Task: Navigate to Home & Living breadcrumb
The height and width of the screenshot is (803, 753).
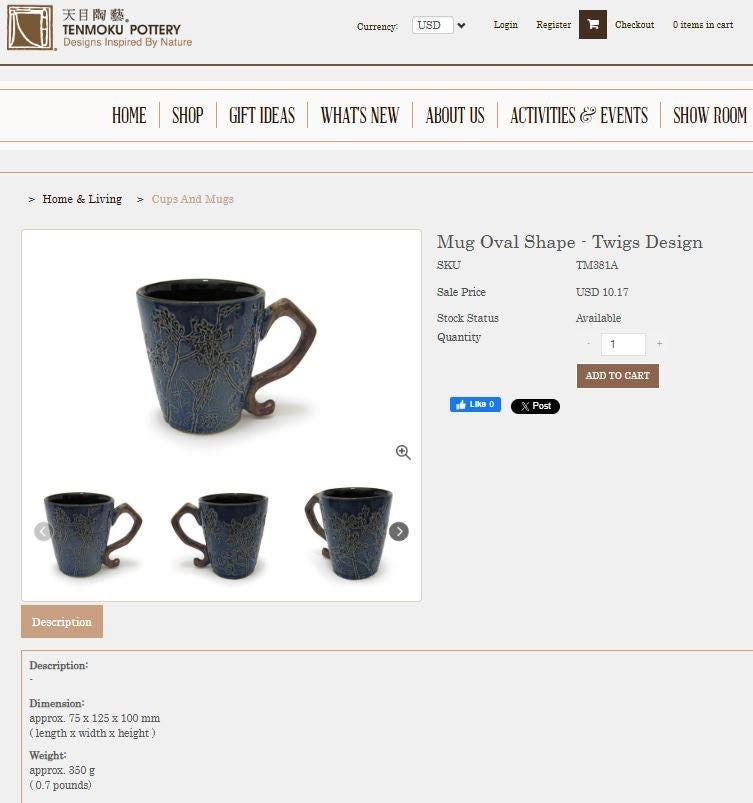Action: (x=82, y=199)
